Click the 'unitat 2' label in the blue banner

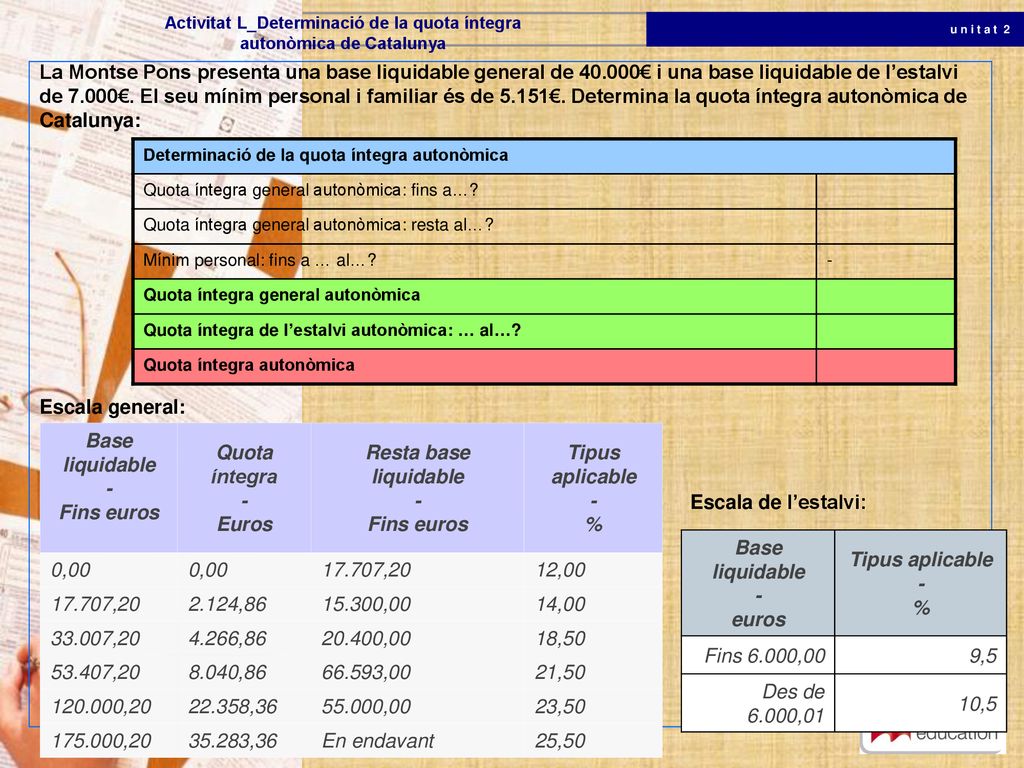tap(980, 29)
